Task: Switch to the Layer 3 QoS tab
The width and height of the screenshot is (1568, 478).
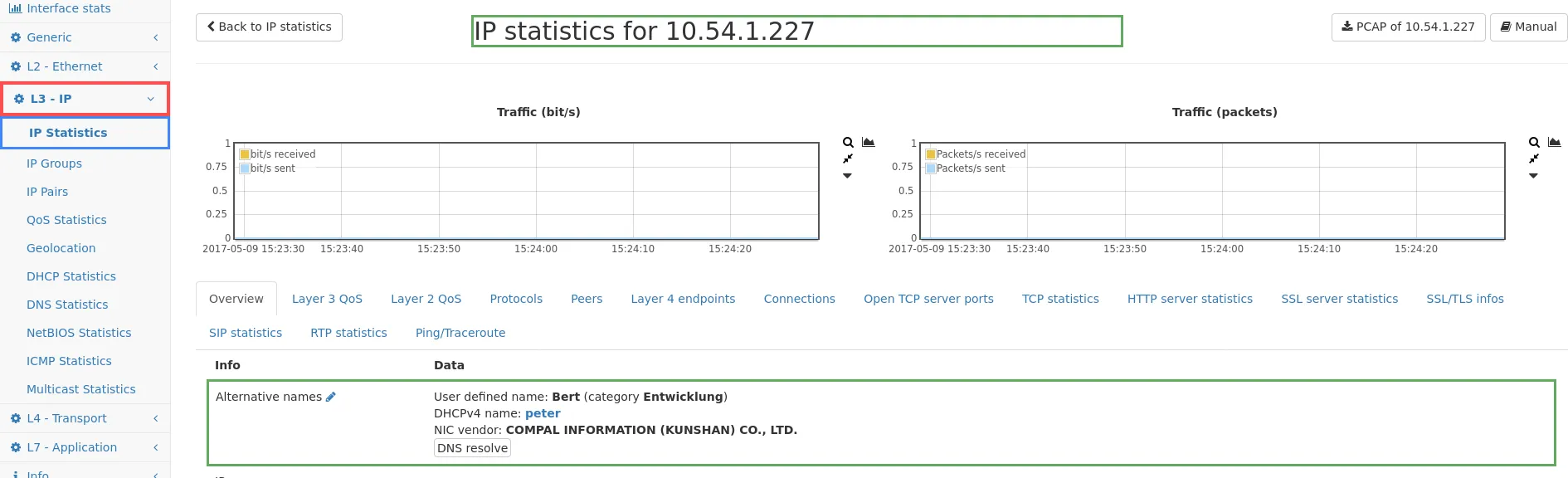Action: pos(327,299)
